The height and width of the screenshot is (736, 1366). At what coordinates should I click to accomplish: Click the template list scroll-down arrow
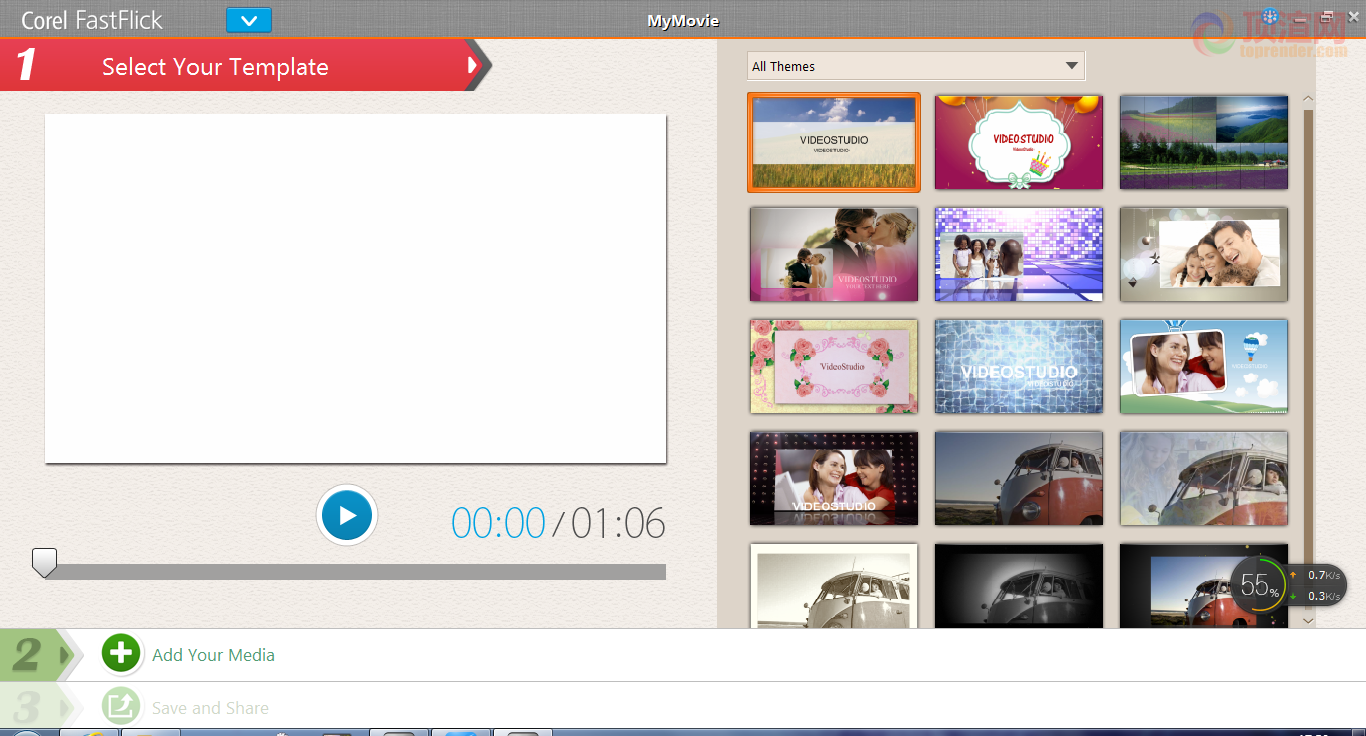tap(1308, 621)
